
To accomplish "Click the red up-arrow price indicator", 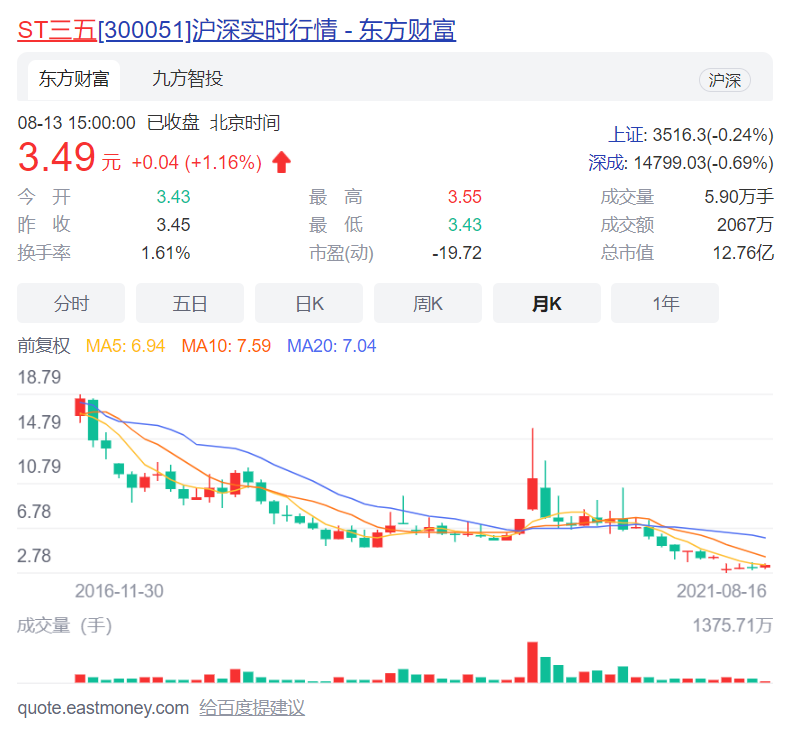I will pos(282,162).
